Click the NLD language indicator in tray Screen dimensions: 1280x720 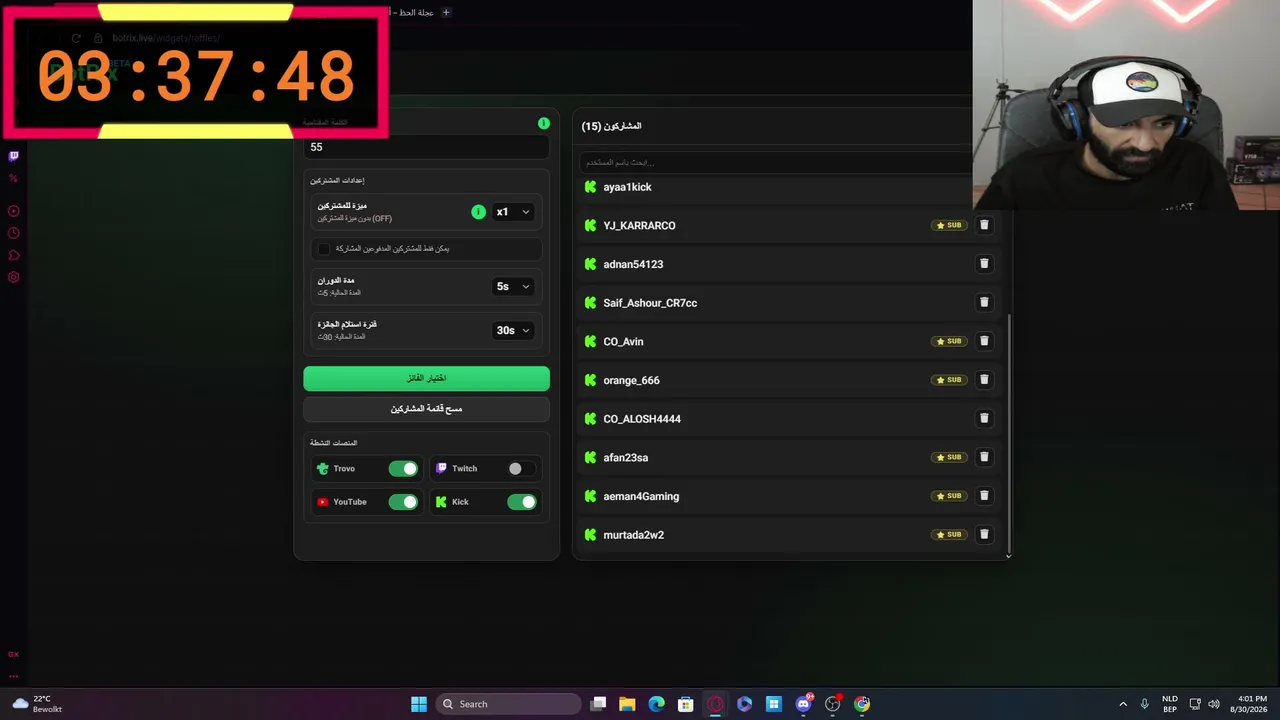pos(1169,704)
